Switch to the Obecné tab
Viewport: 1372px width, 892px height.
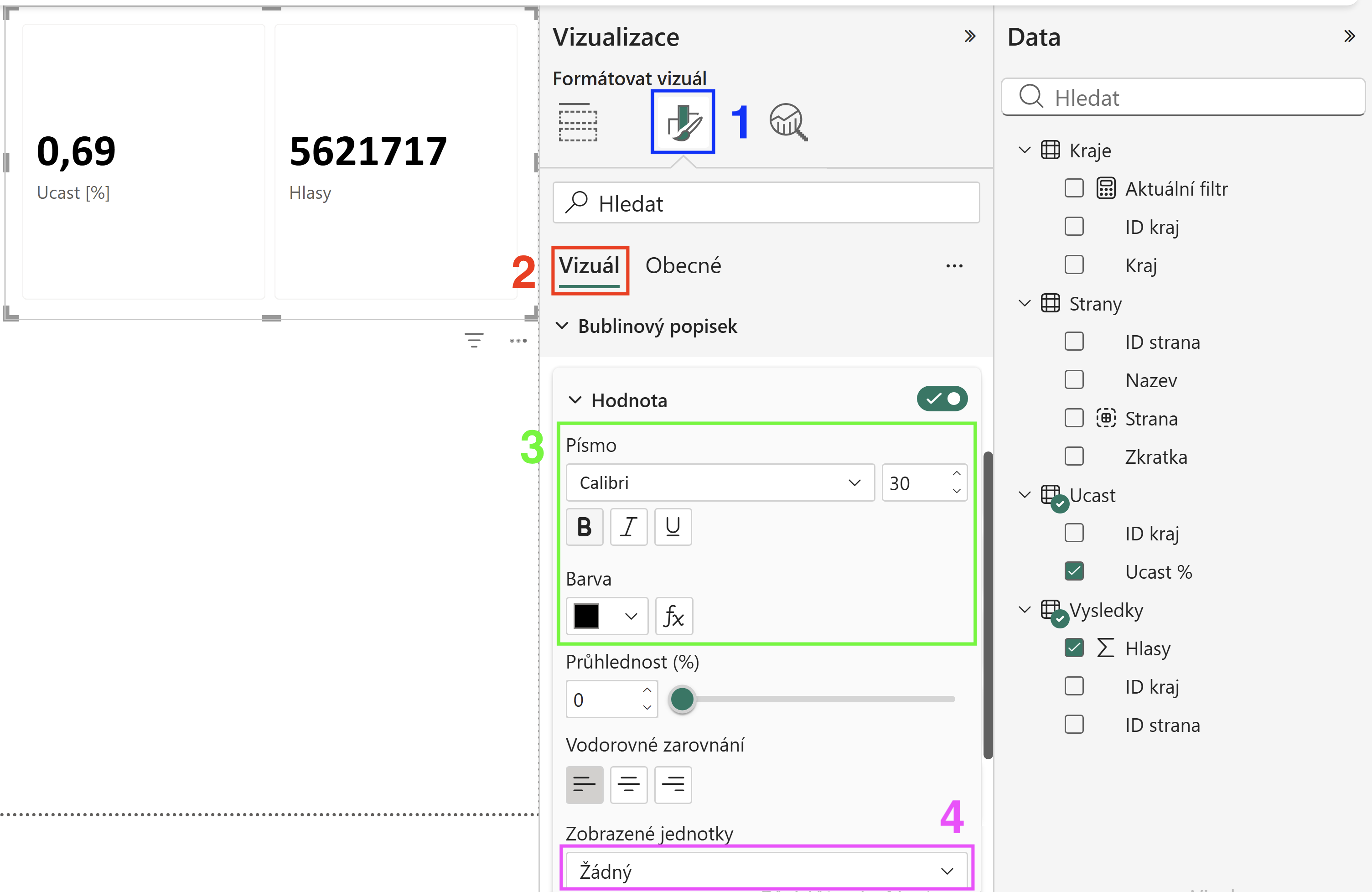pyautogui.click(x=683, y=266)
